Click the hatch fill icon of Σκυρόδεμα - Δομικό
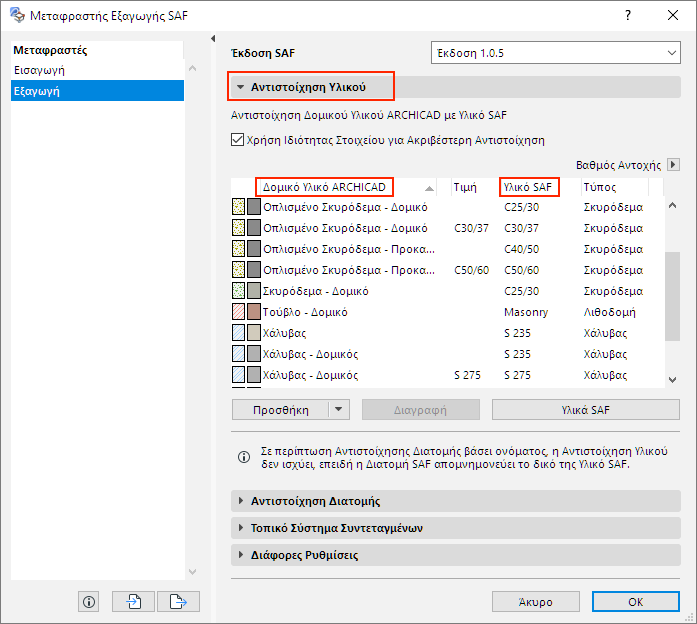 coord(239,291)
